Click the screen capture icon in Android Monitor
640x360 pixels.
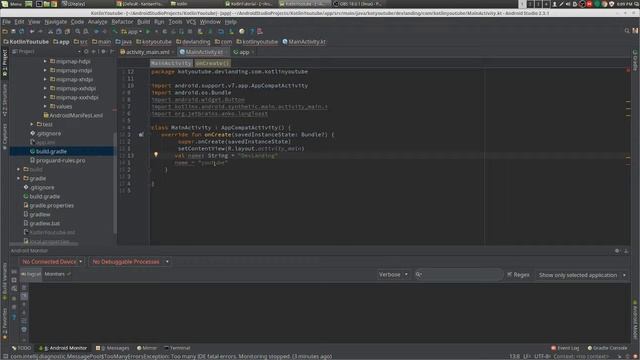(14, 271)
